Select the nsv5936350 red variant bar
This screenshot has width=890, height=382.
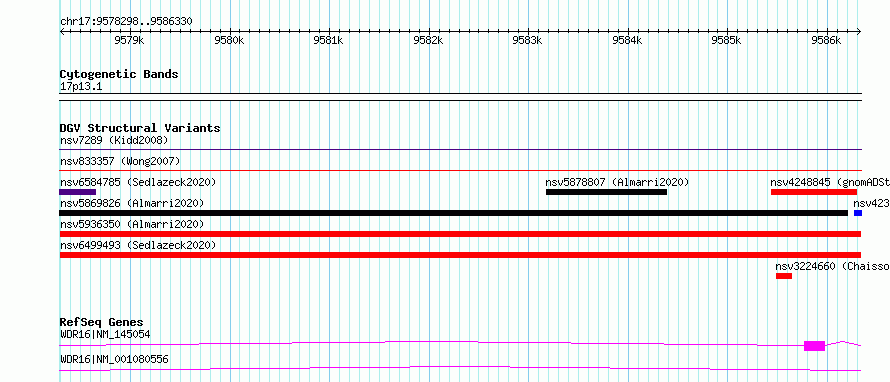460,234
